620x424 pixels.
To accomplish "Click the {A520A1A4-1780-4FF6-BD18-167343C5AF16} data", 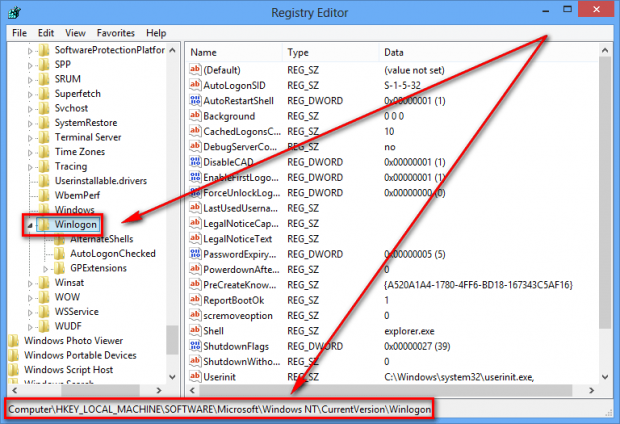I will 478,285.
